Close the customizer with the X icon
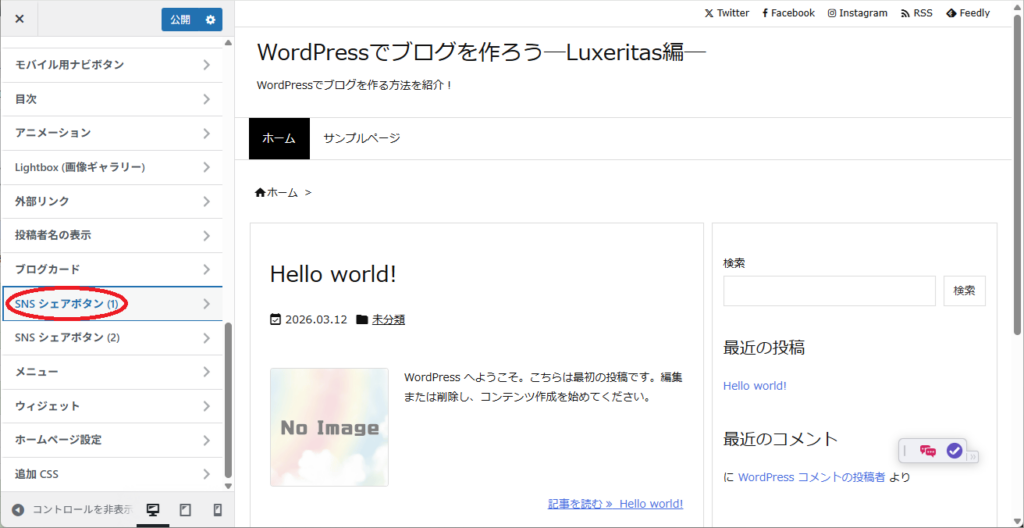 [x=20, y=19]
